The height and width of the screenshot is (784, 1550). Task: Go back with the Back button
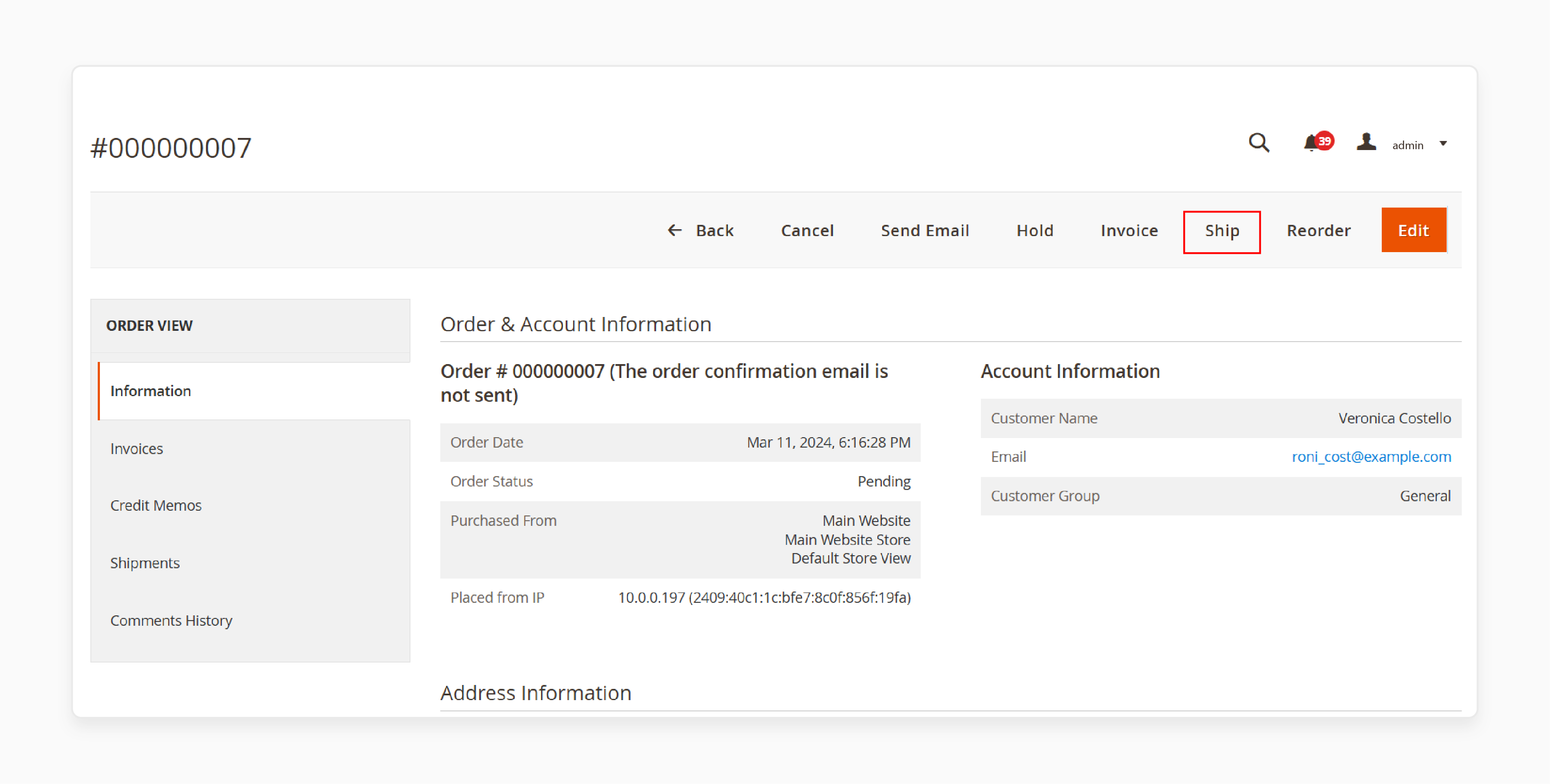tap(700, 230)
